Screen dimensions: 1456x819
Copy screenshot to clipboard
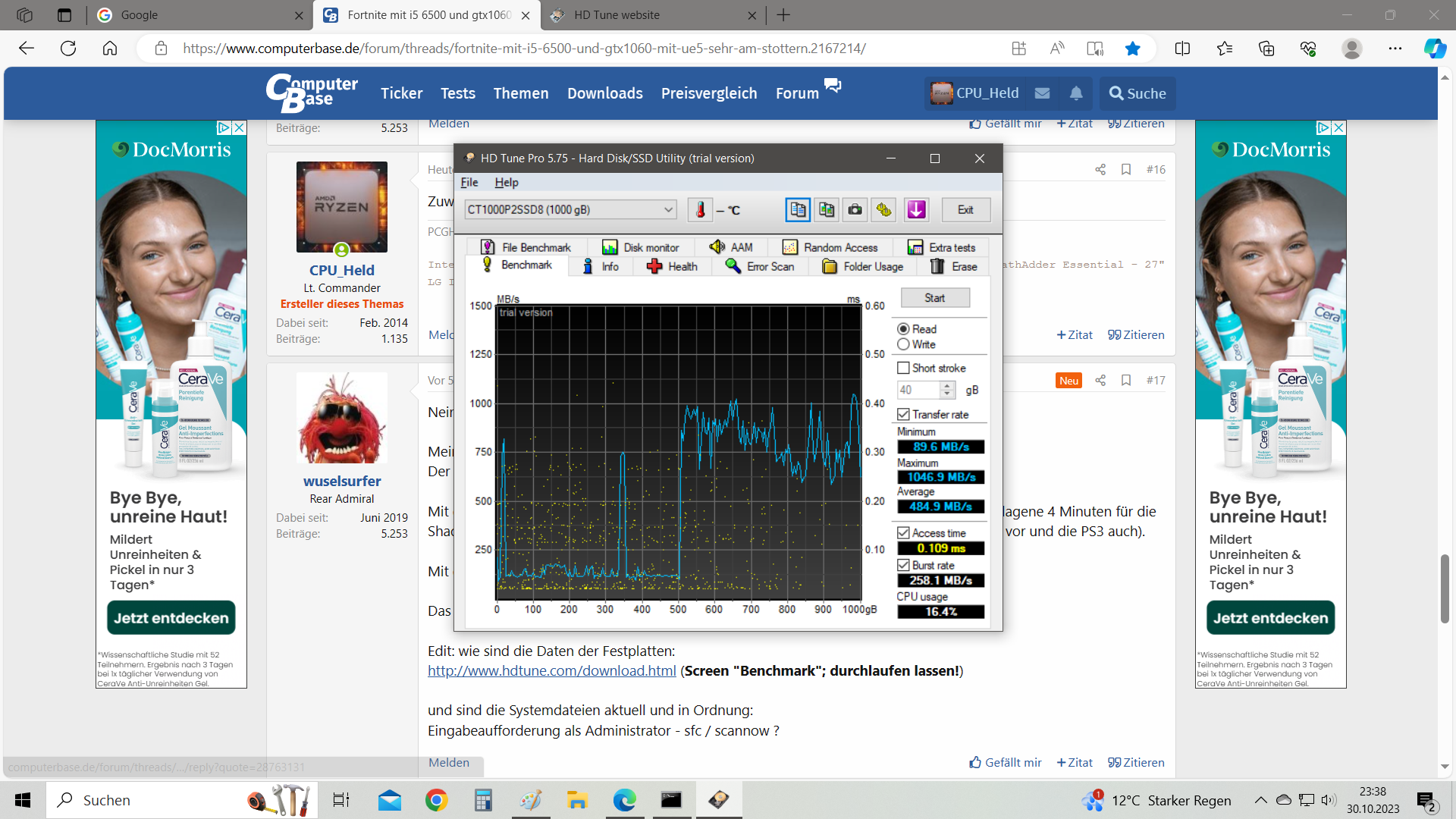coord(826,209)
